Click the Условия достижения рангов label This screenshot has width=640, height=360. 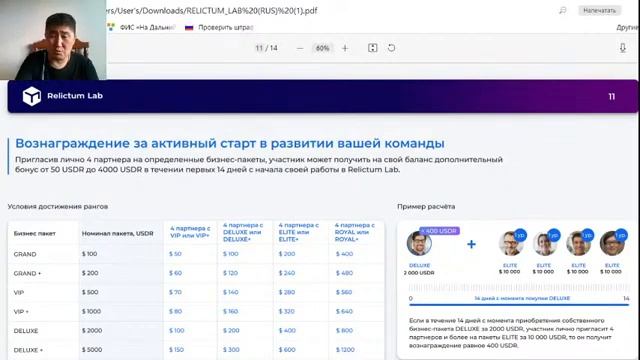click(x=58, y=207)
